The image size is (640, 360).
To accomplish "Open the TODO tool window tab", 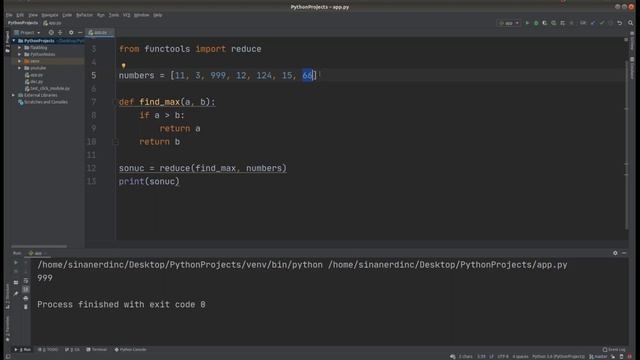I will (48, 350).
